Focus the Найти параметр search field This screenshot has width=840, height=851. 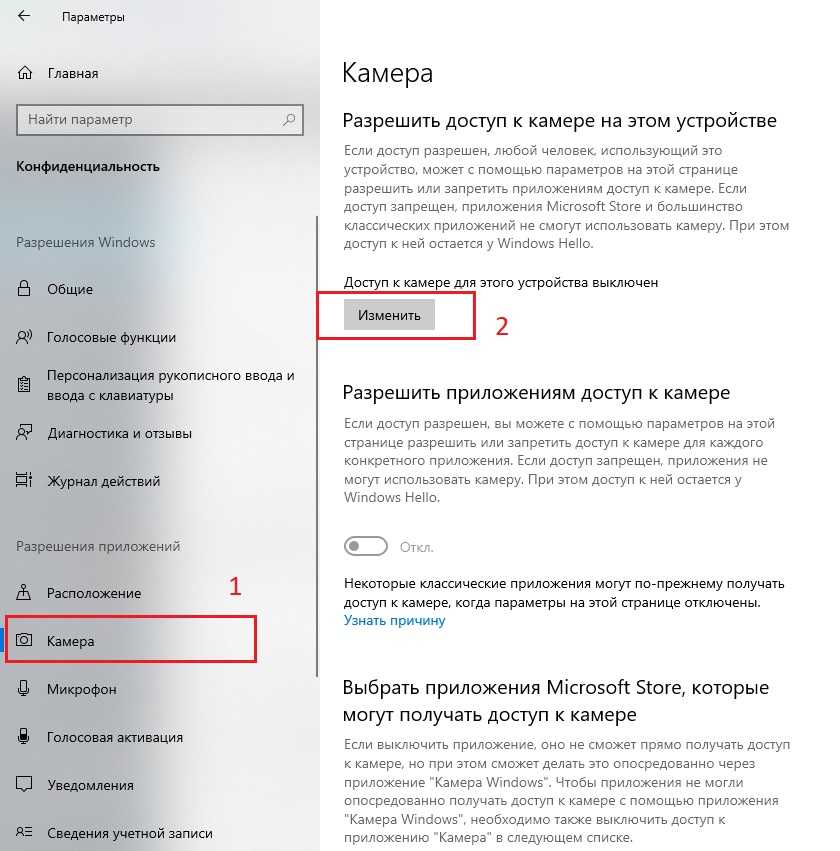[160, 119]
